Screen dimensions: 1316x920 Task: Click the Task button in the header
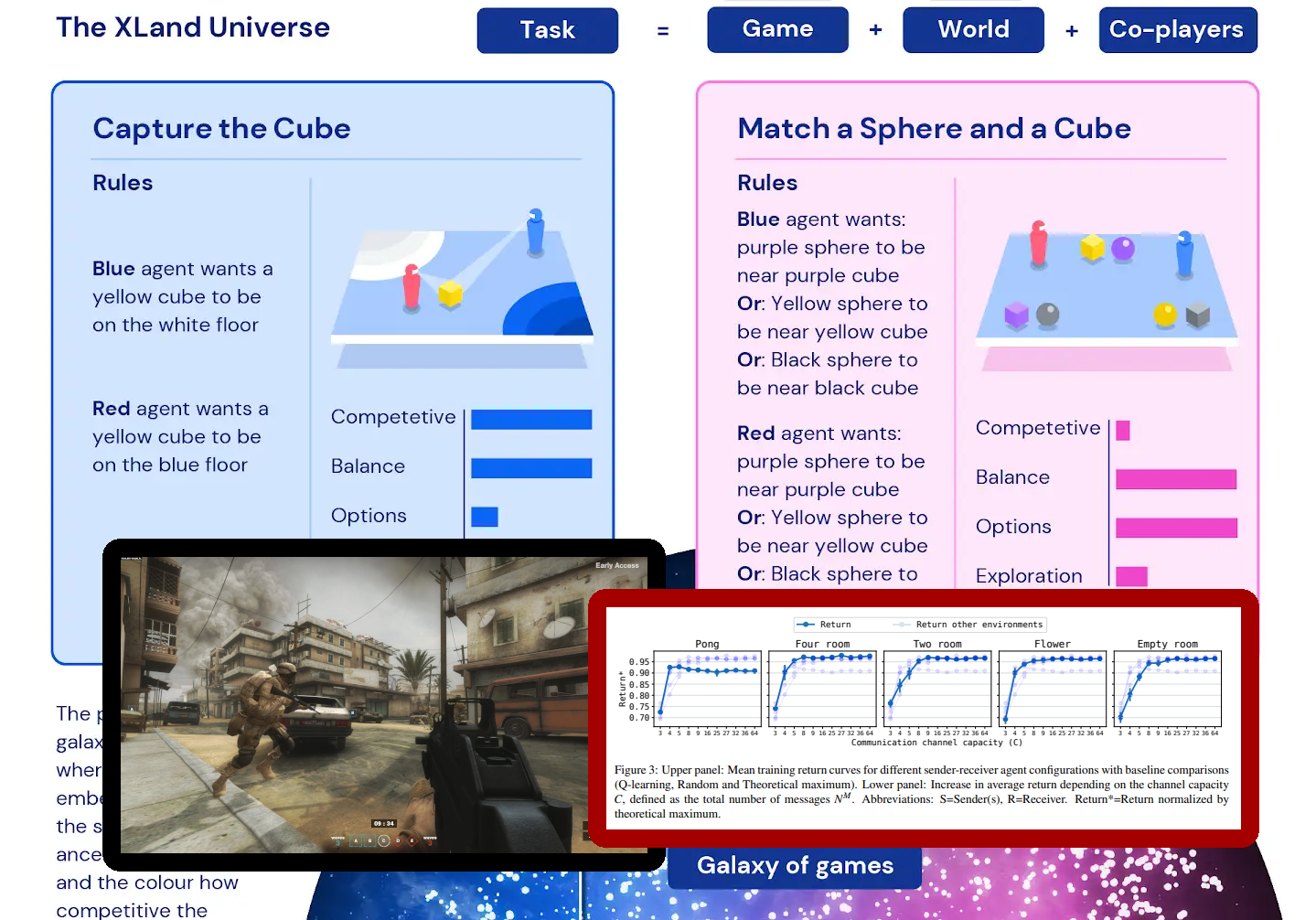(x=547, y=30)
